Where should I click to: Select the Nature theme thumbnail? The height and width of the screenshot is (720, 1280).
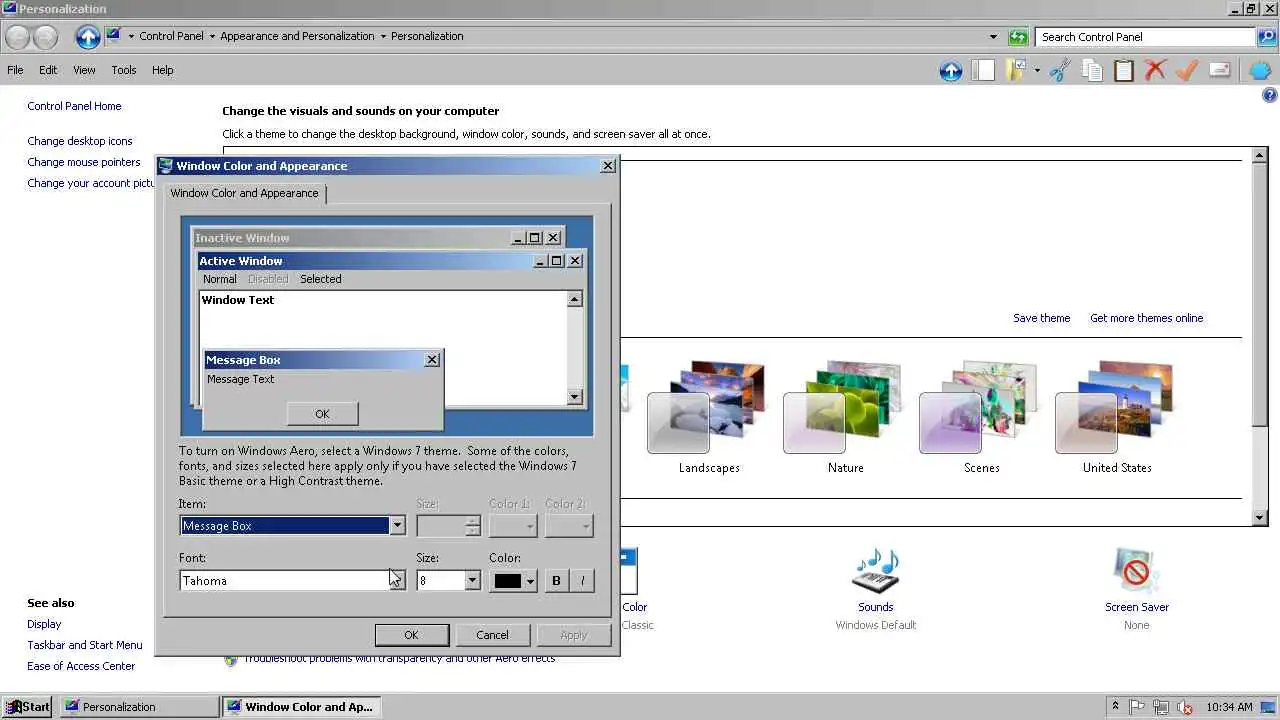click(x=845, y=406)
